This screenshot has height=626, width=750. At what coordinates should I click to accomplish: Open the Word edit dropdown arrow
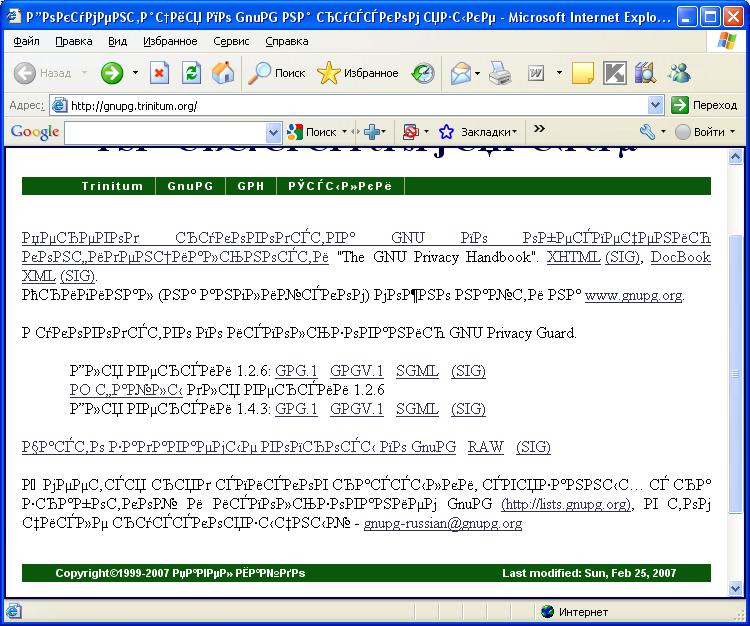point(559,73)
